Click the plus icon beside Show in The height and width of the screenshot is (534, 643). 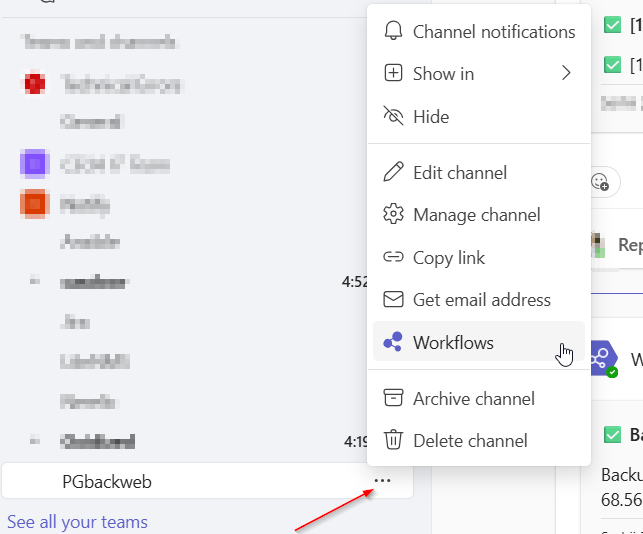(x=394, y=73)
